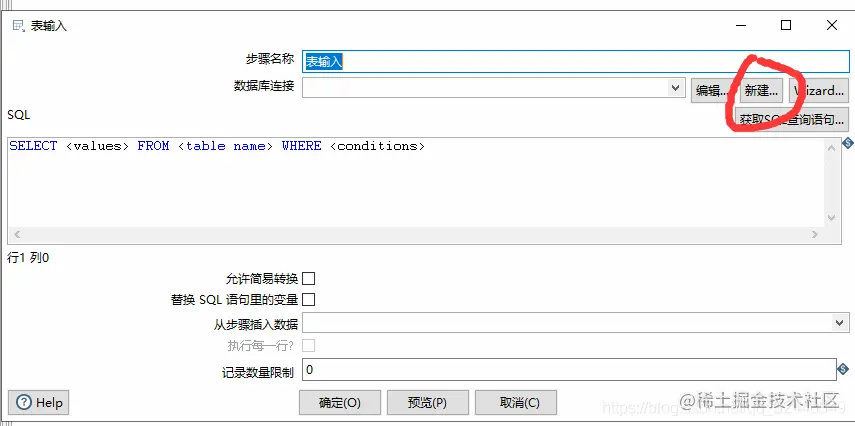Click the SQL editor scroll down arrow

click(832, 218)
